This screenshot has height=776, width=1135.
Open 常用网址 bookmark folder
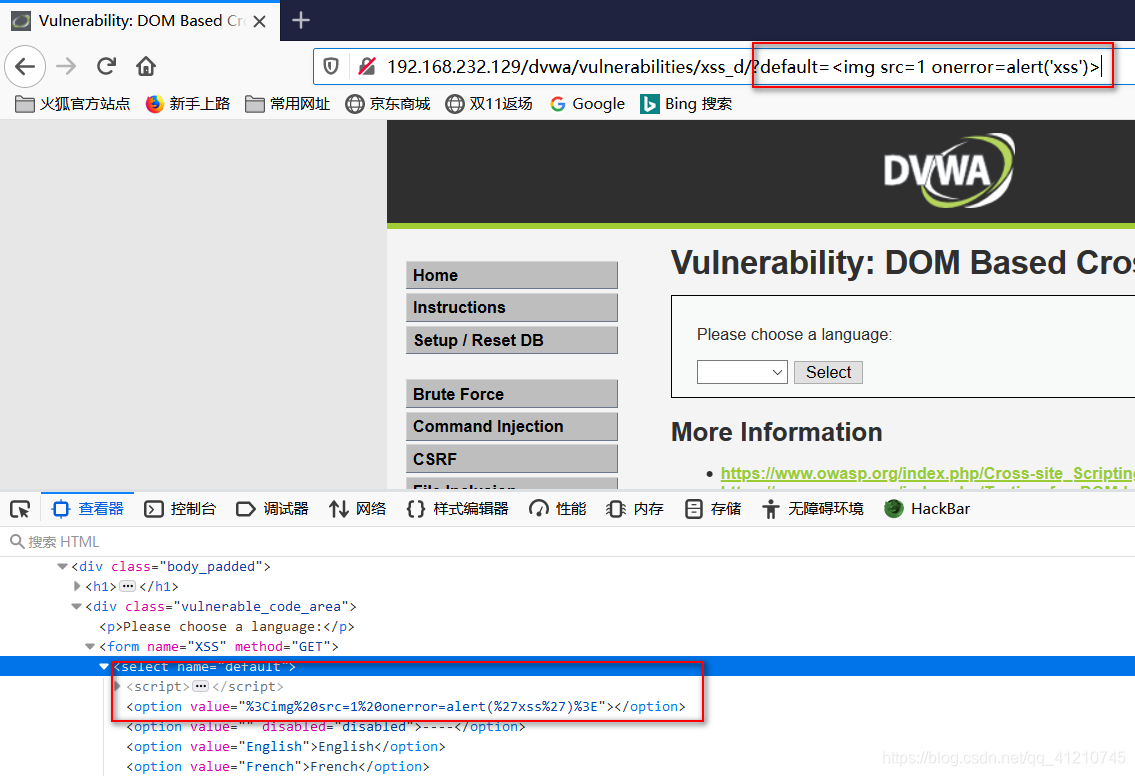[287, 104]
